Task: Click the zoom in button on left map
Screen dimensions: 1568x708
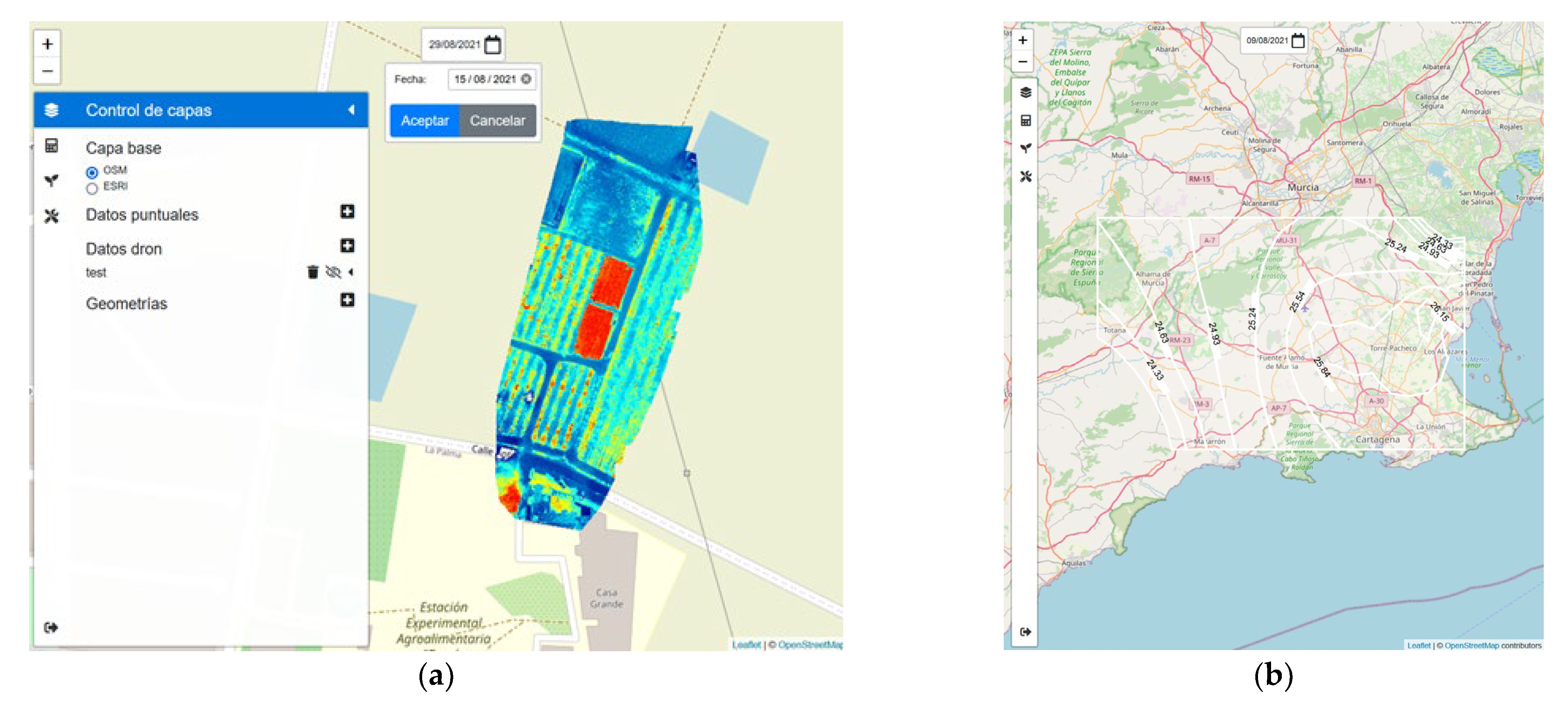Action: [x=48, y=45]
